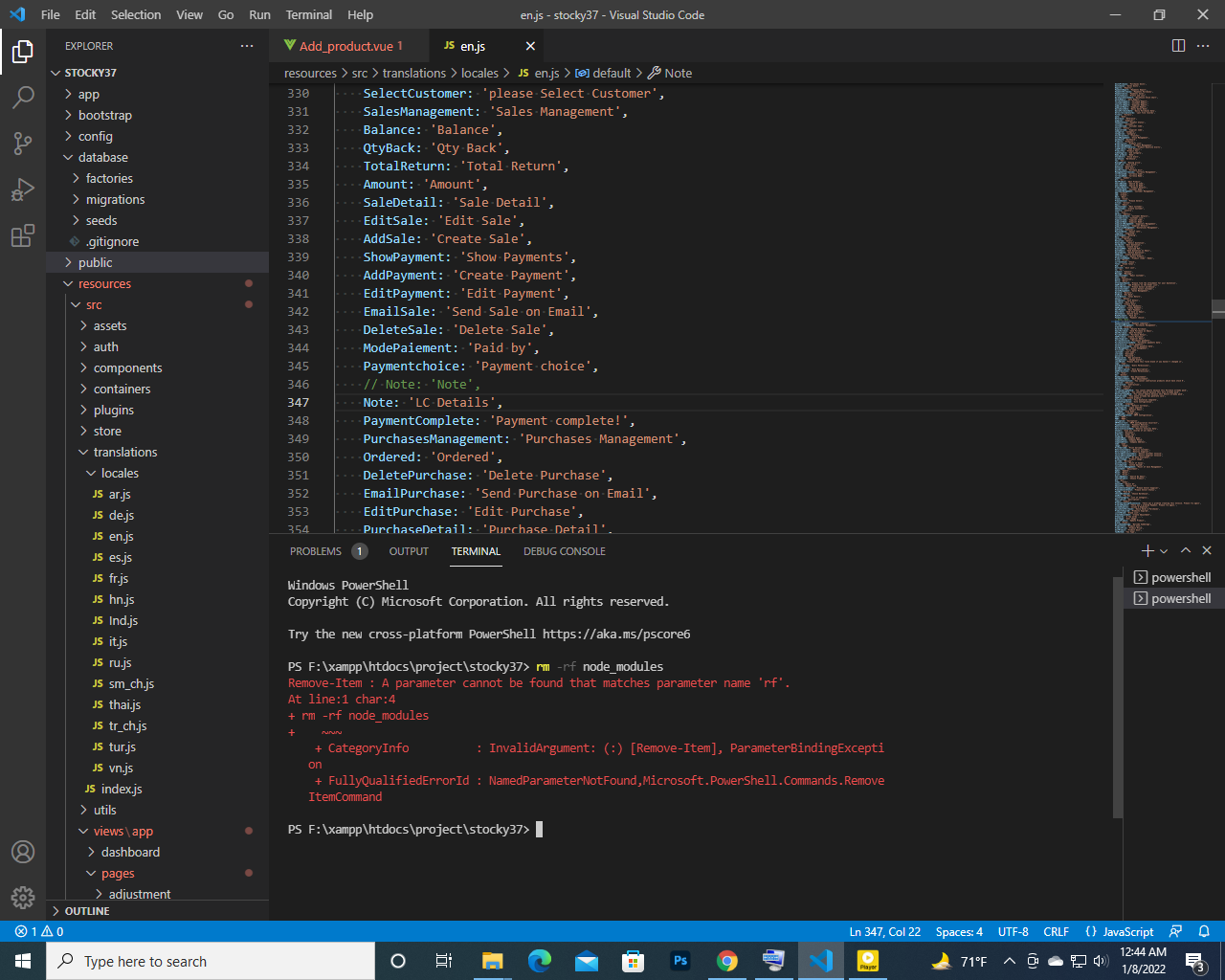Open the Search view in the Activity Bar
This screenshot has width=1225, height=980.
pyautogui.click(x=23, y=97)
